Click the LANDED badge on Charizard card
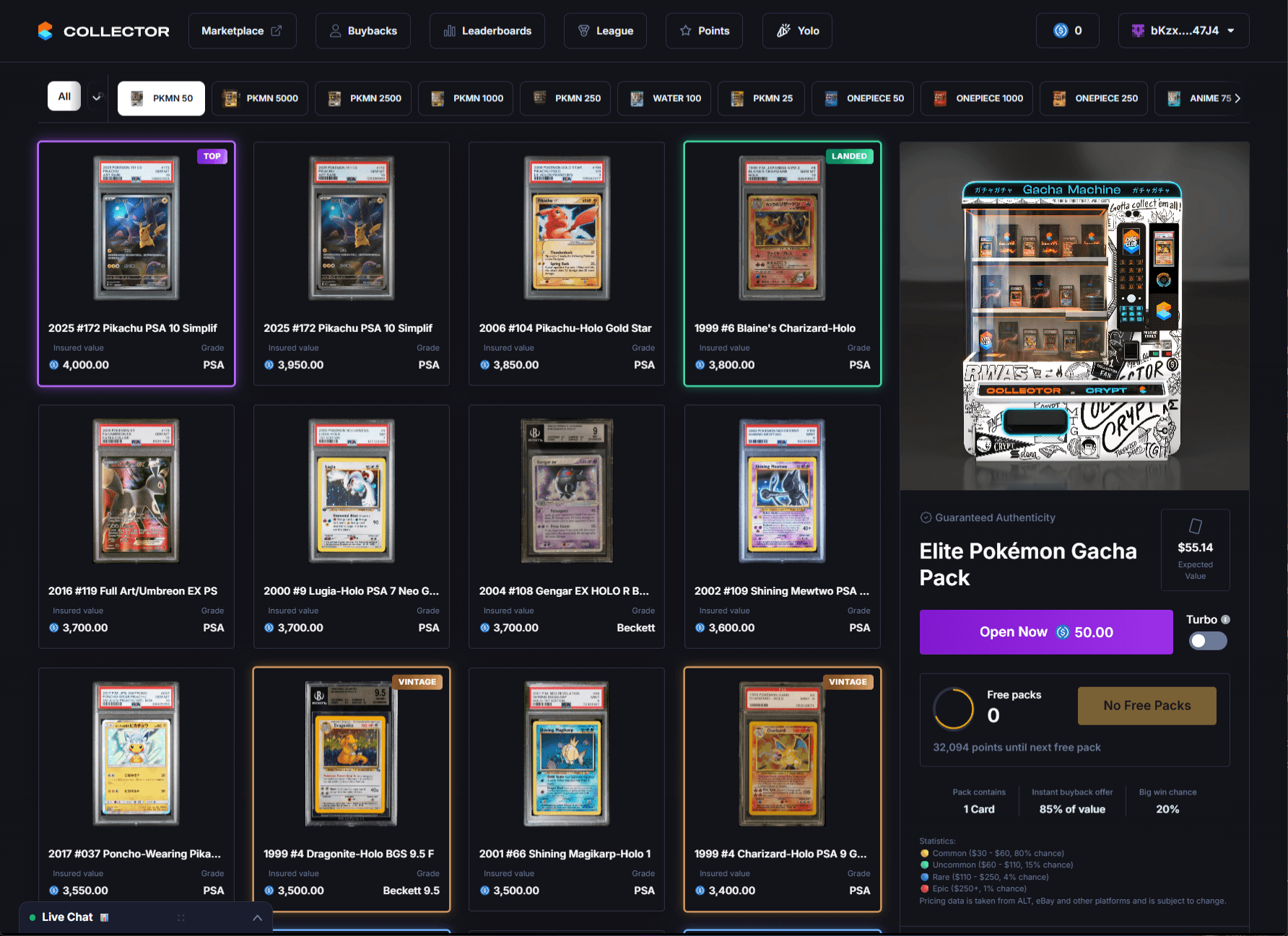The height and width of the screenshot is (936, 1288). tap(849, 156)
